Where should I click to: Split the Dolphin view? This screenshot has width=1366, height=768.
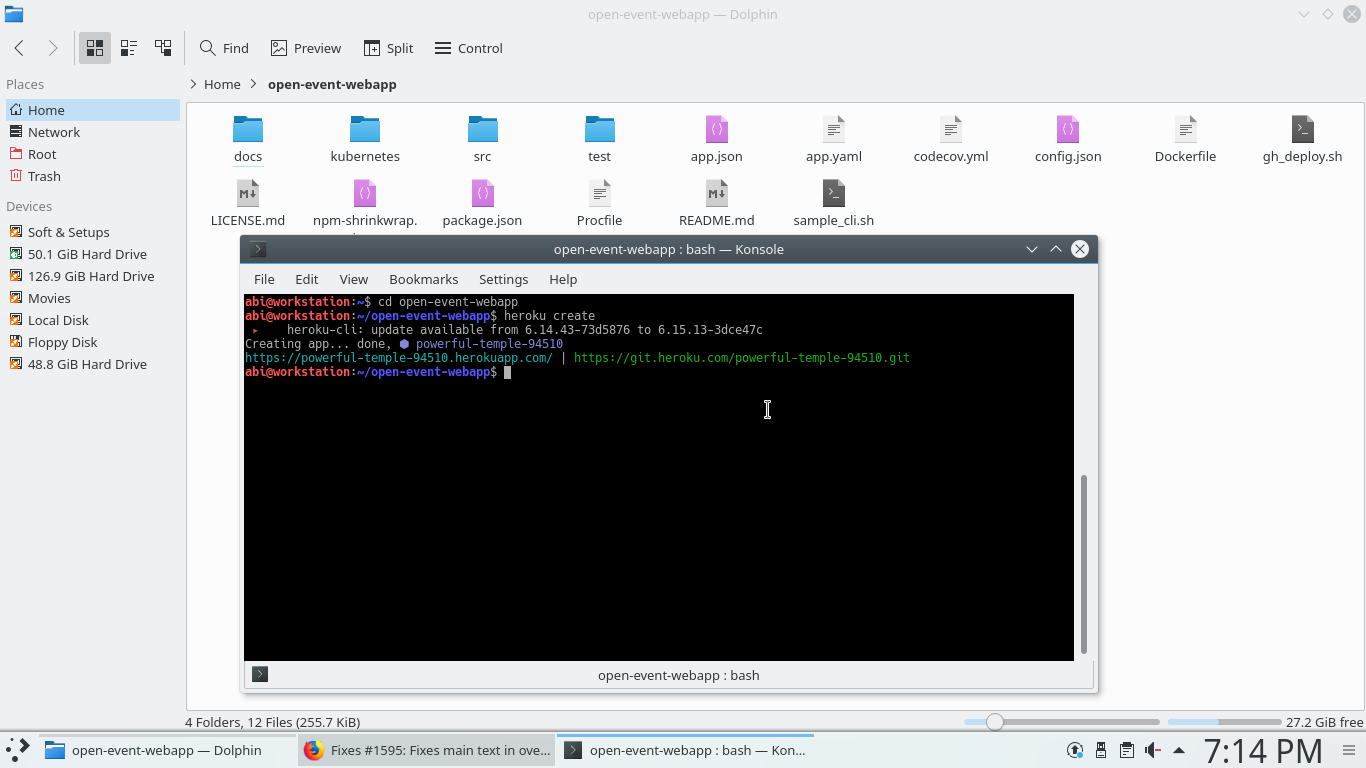click(x=388, y=48)
